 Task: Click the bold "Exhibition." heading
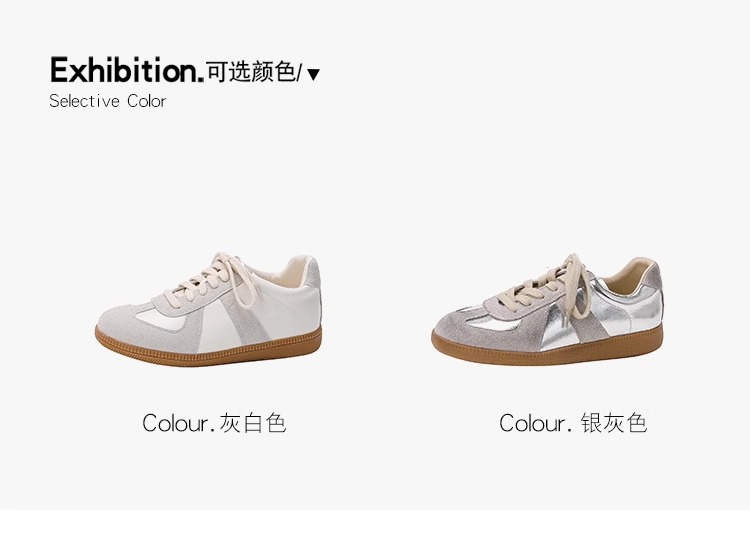click(x=127, y=70)
